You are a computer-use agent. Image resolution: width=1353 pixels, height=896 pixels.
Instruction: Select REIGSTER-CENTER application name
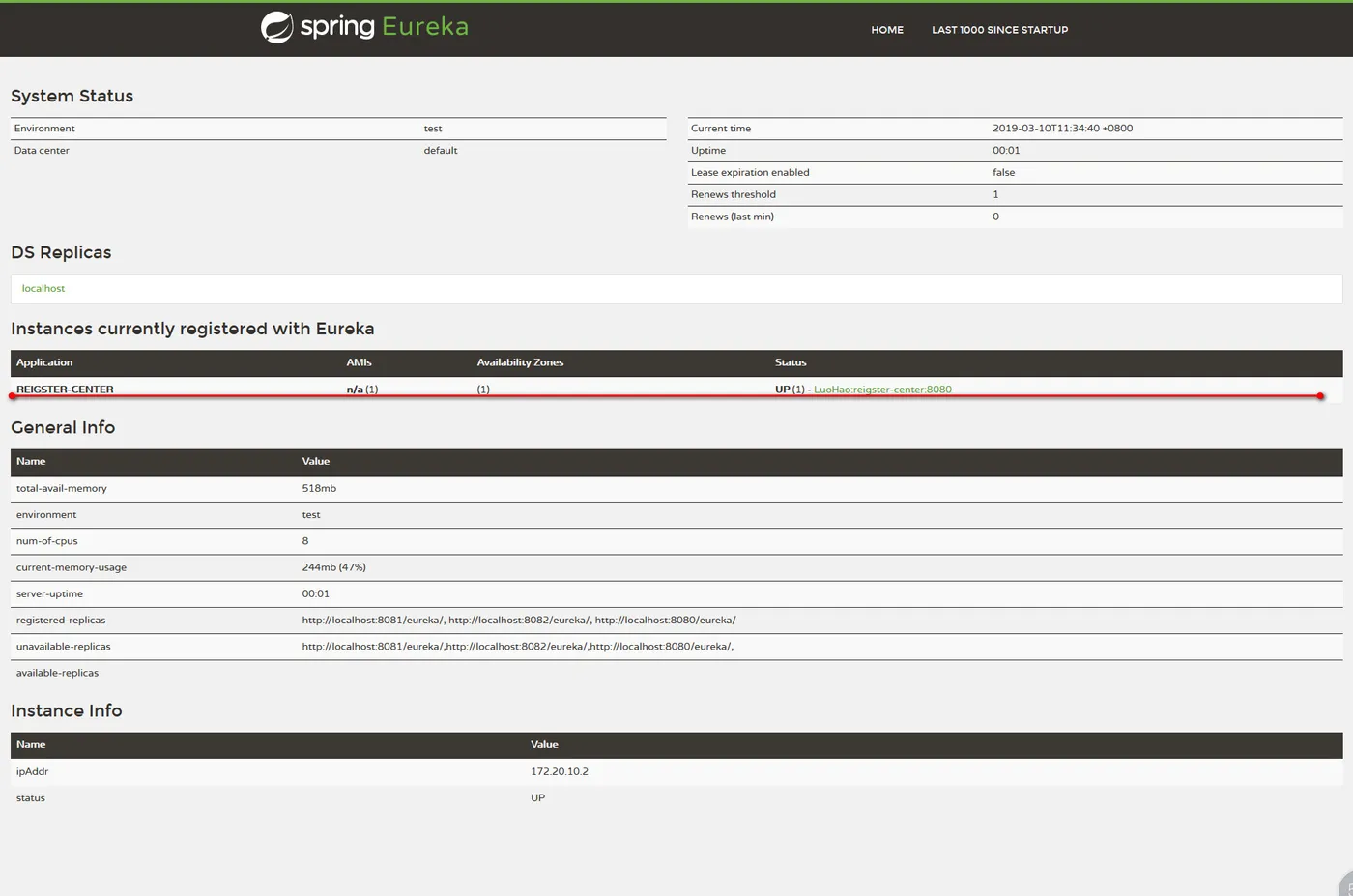tap(65, 390)
